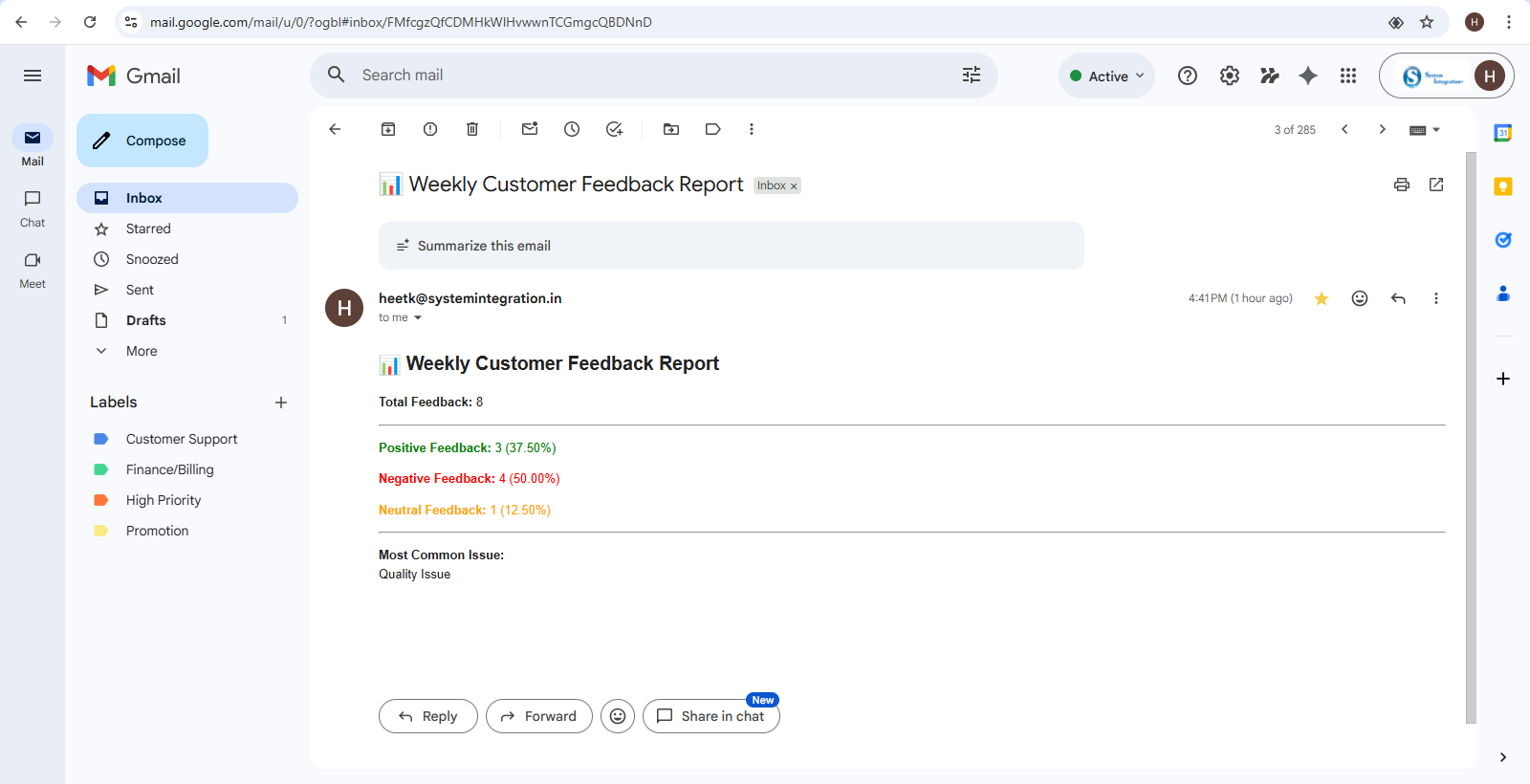Expand More in the left sidebar
Viewport: 1530px width, 784px height.
pyautogui.click(x=142, y=351)
